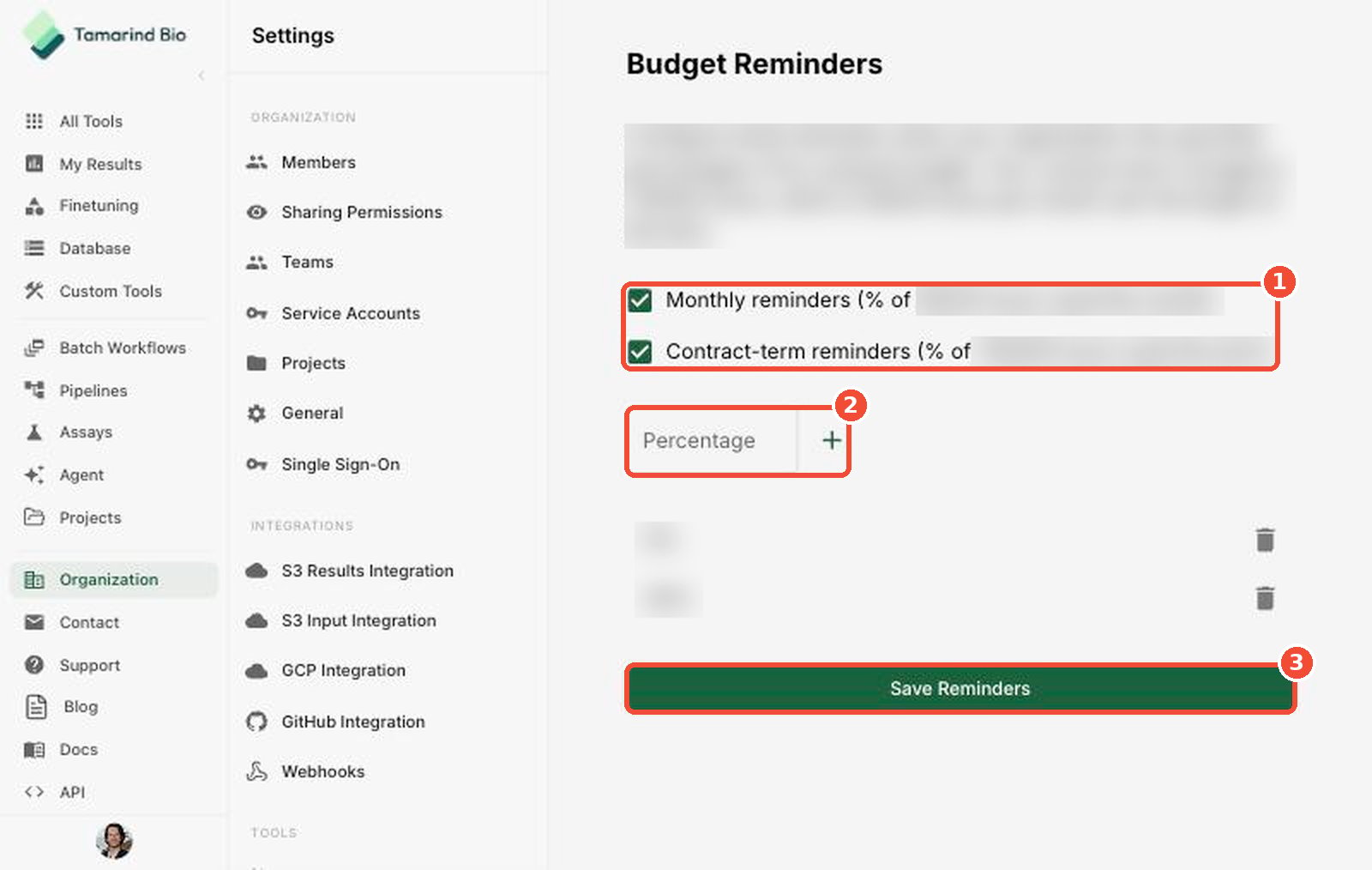
Task: Open the Support help icon
Action: tap(34, 665)
